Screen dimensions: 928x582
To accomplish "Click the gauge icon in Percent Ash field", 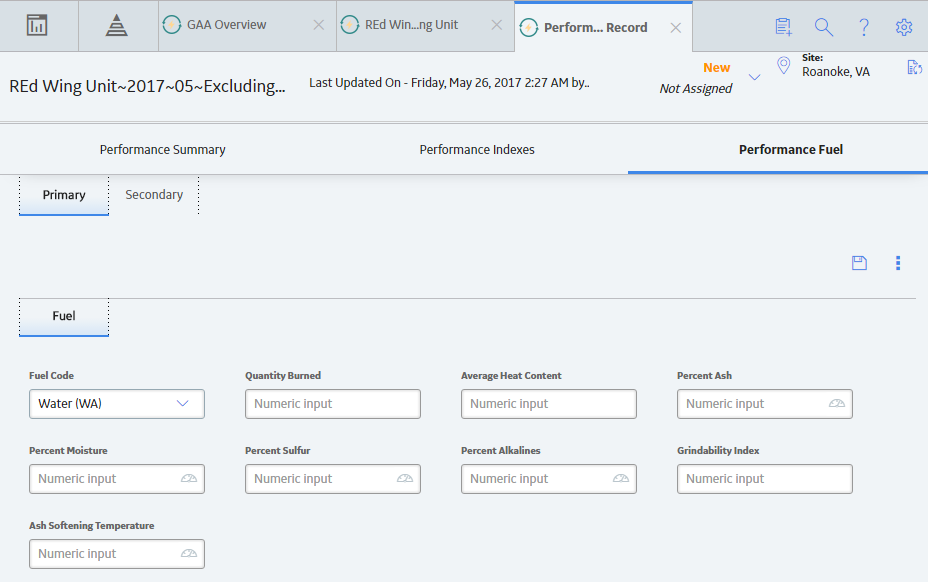I will (837, 404).
